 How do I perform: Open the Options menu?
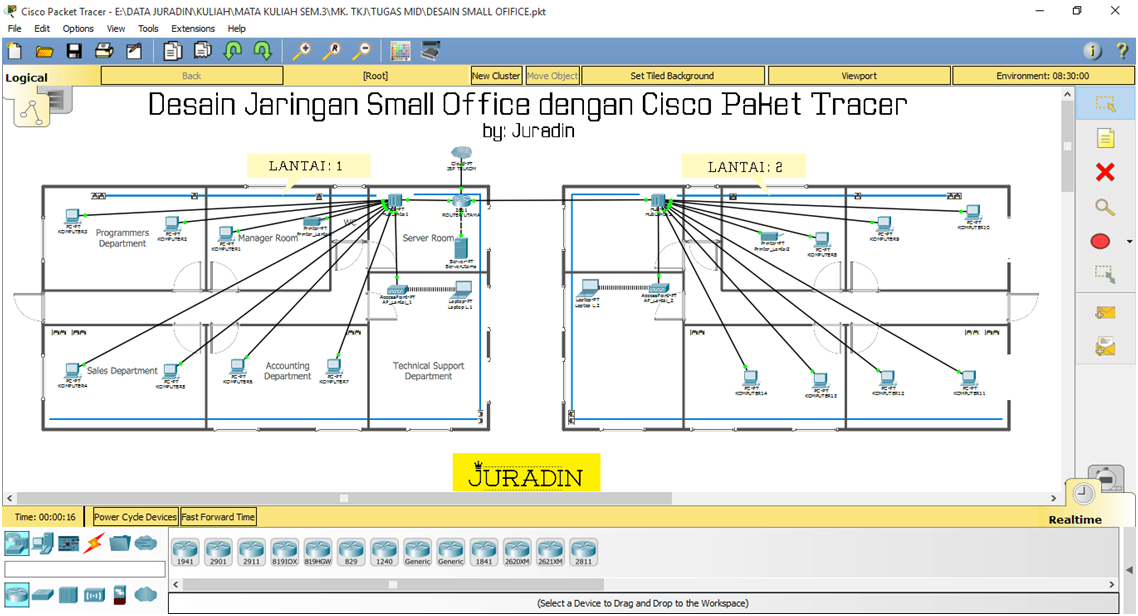(x=78, y=28)
